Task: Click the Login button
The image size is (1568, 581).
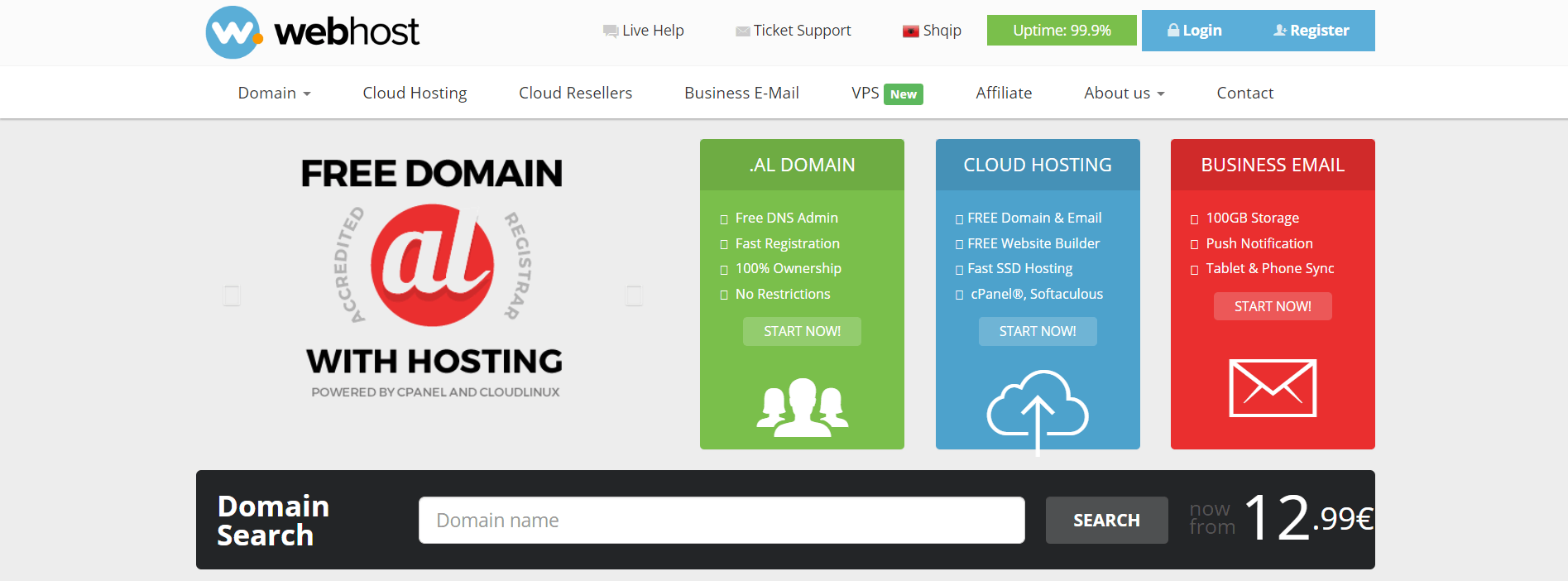Action: (1194, 31)
